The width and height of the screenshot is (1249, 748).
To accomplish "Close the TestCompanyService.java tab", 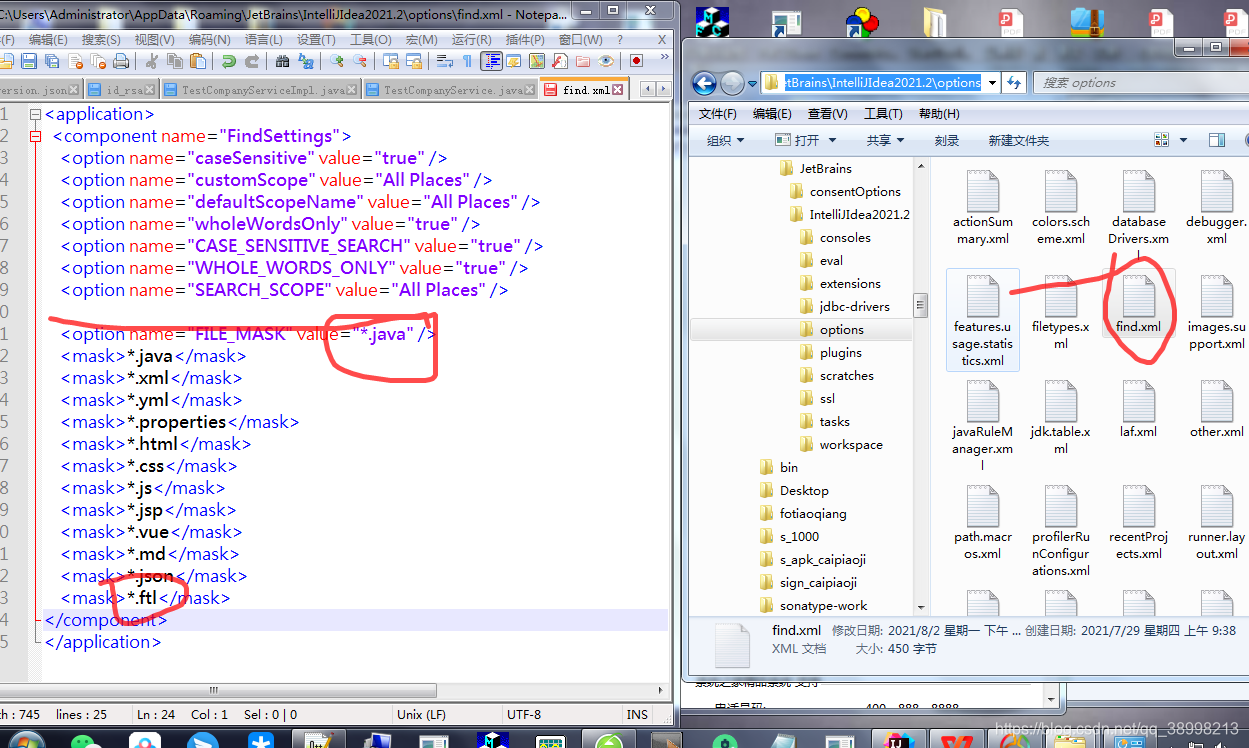I will tap(530, 90).
